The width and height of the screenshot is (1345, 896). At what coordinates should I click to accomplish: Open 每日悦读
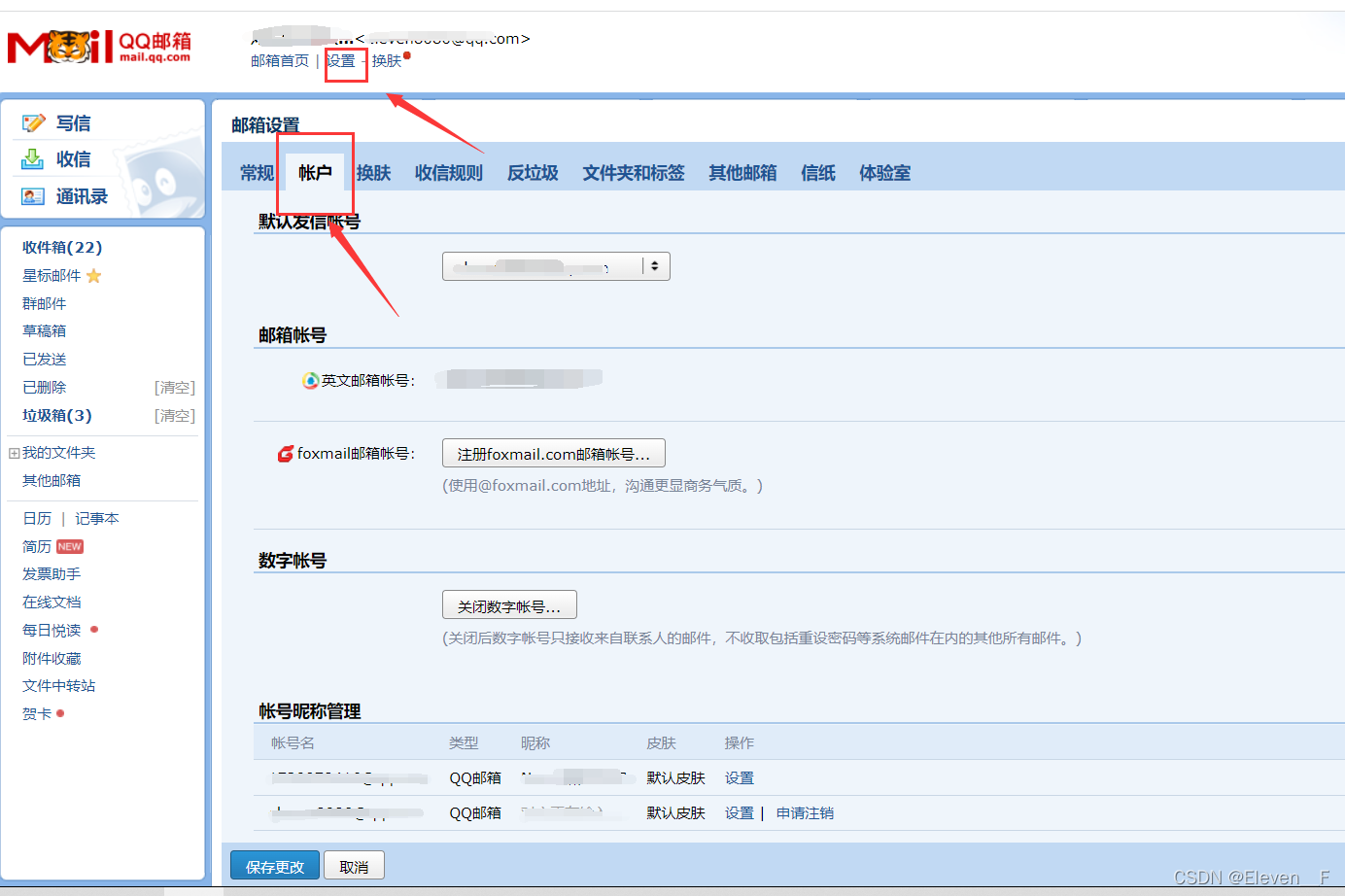coord(52,631)
